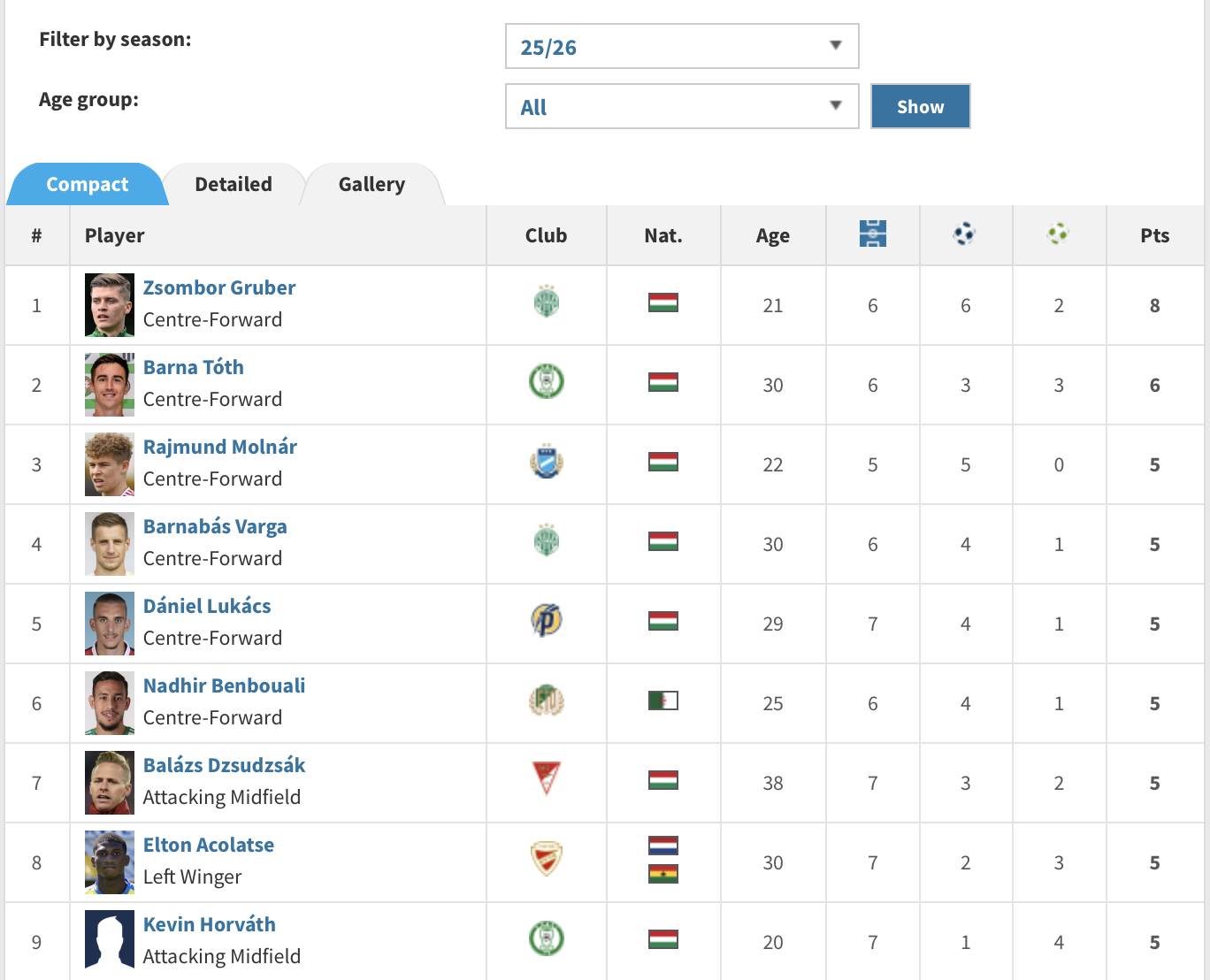Open Barnabás Varga's player link
The width and height of the screenshot is (1210, 980).
click(x=215, y=526)
